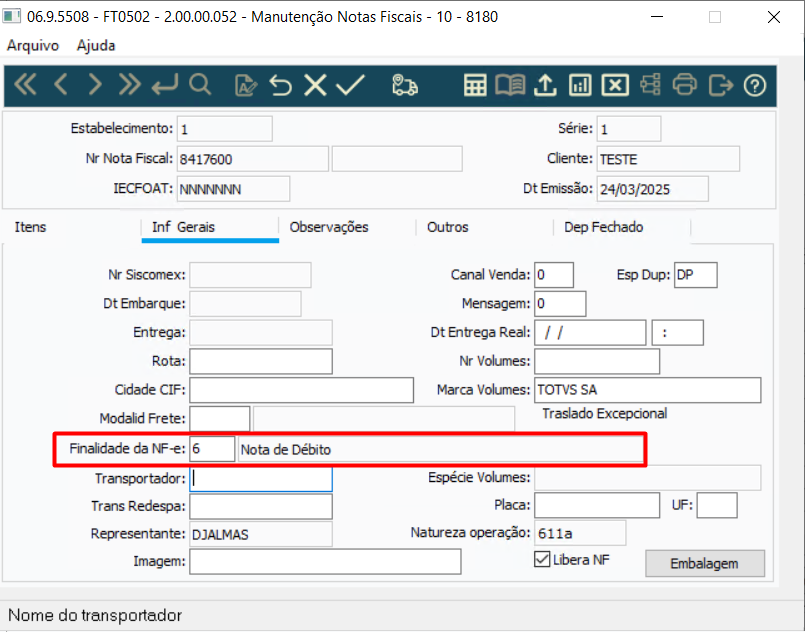
Task: Open the Ajuda menu
Action: 96,46
